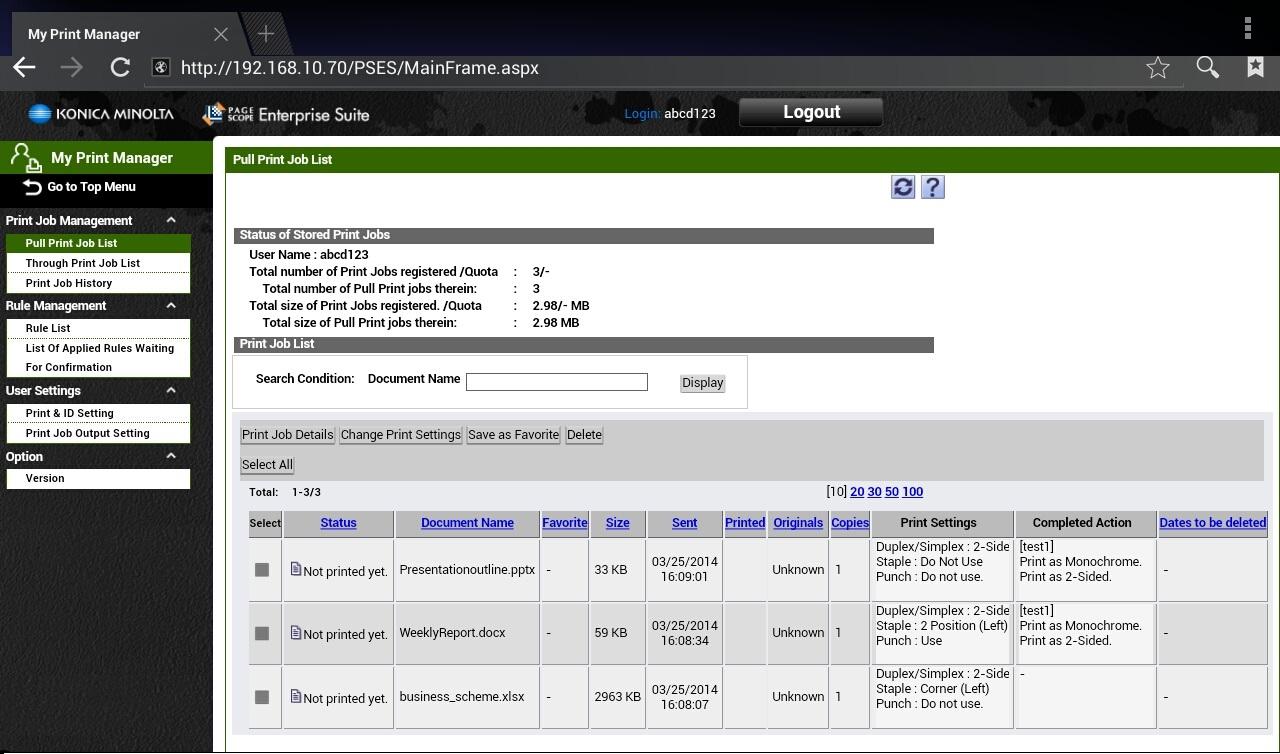Click the Print Job Details button
The width and height of the screenshot is (1280, 754).
click(287, 435)
